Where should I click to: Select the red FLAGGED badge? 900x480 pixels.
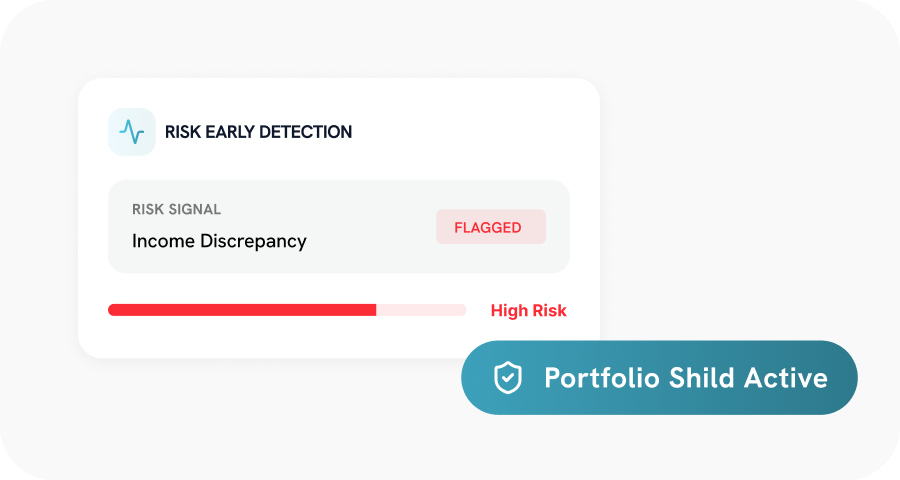tap(490, 227)
